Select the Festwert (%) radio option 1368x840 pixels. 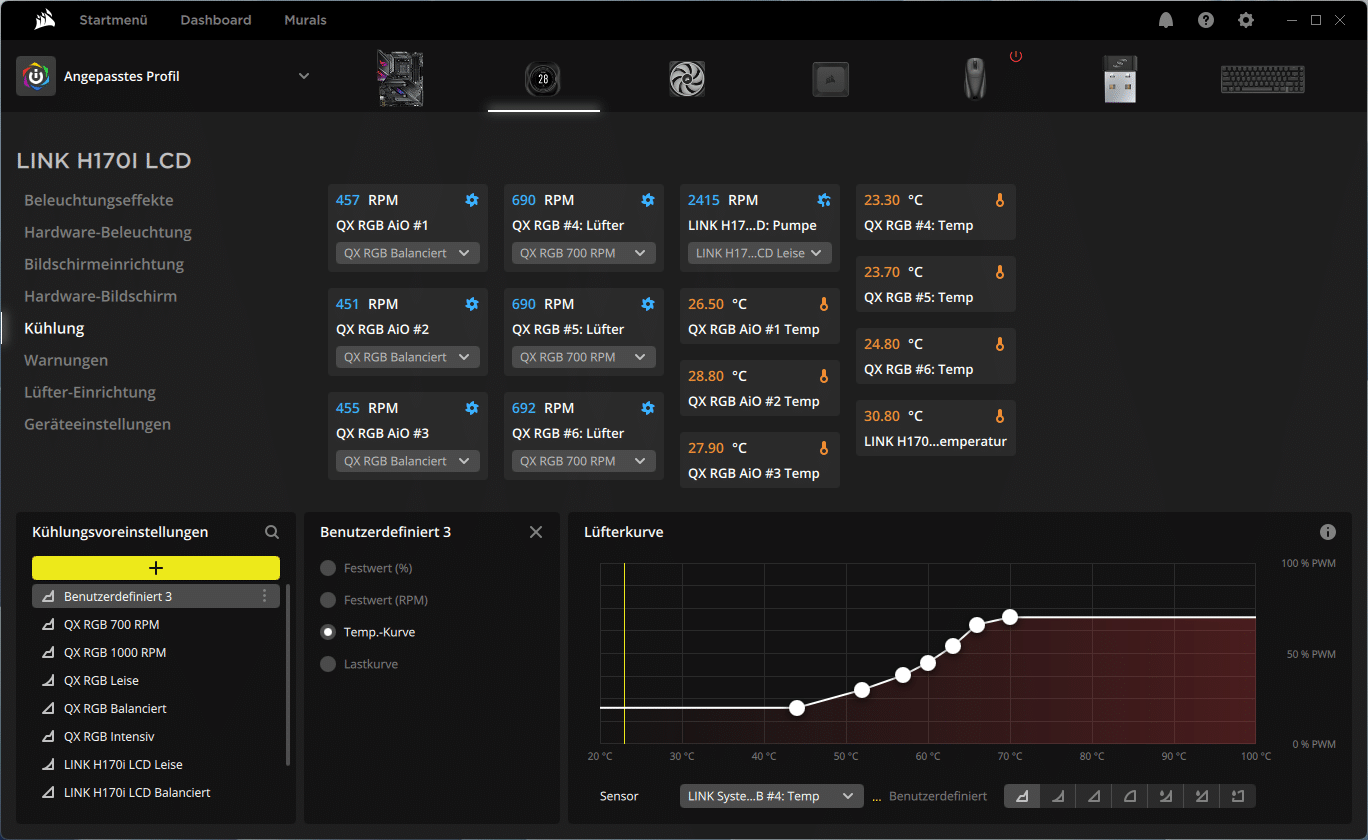[x=328, y=568]
